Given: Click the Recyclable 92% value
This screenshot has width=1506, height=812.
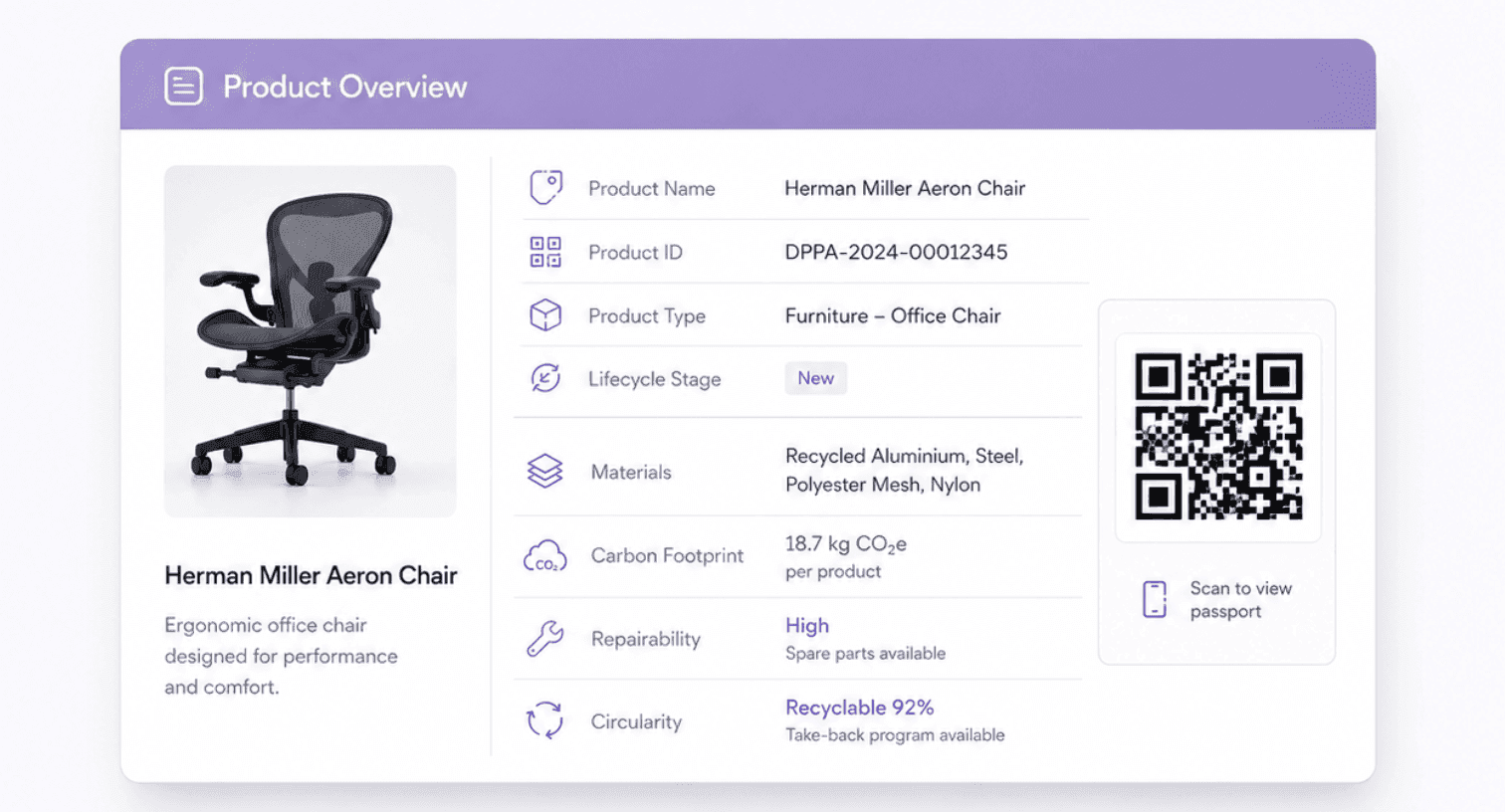Looking at the screenshot, I should pos(860,708).
